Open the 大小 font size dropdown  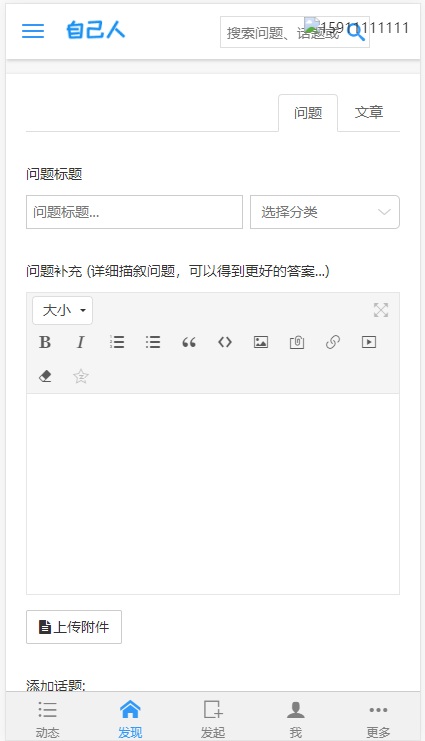(x=62, y=310)
